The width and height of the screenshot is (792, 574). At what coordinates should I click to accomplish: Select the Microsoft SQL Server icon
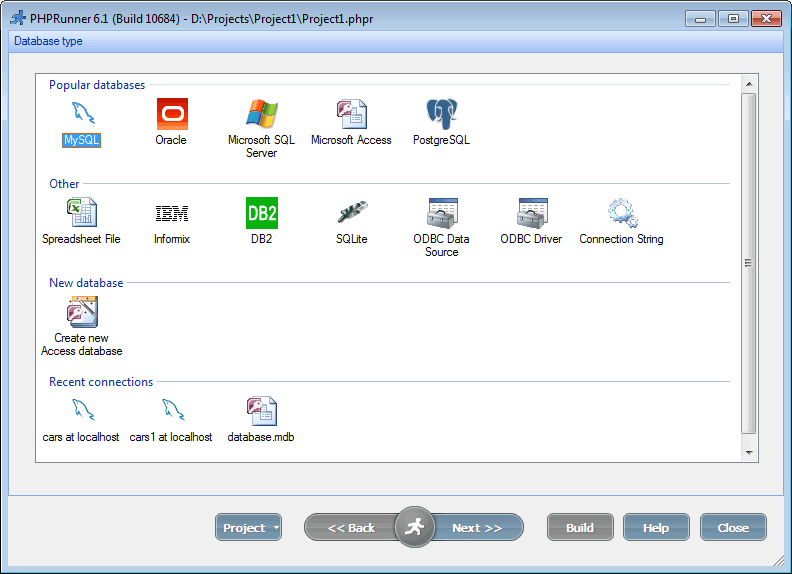[x=262, y=113]
